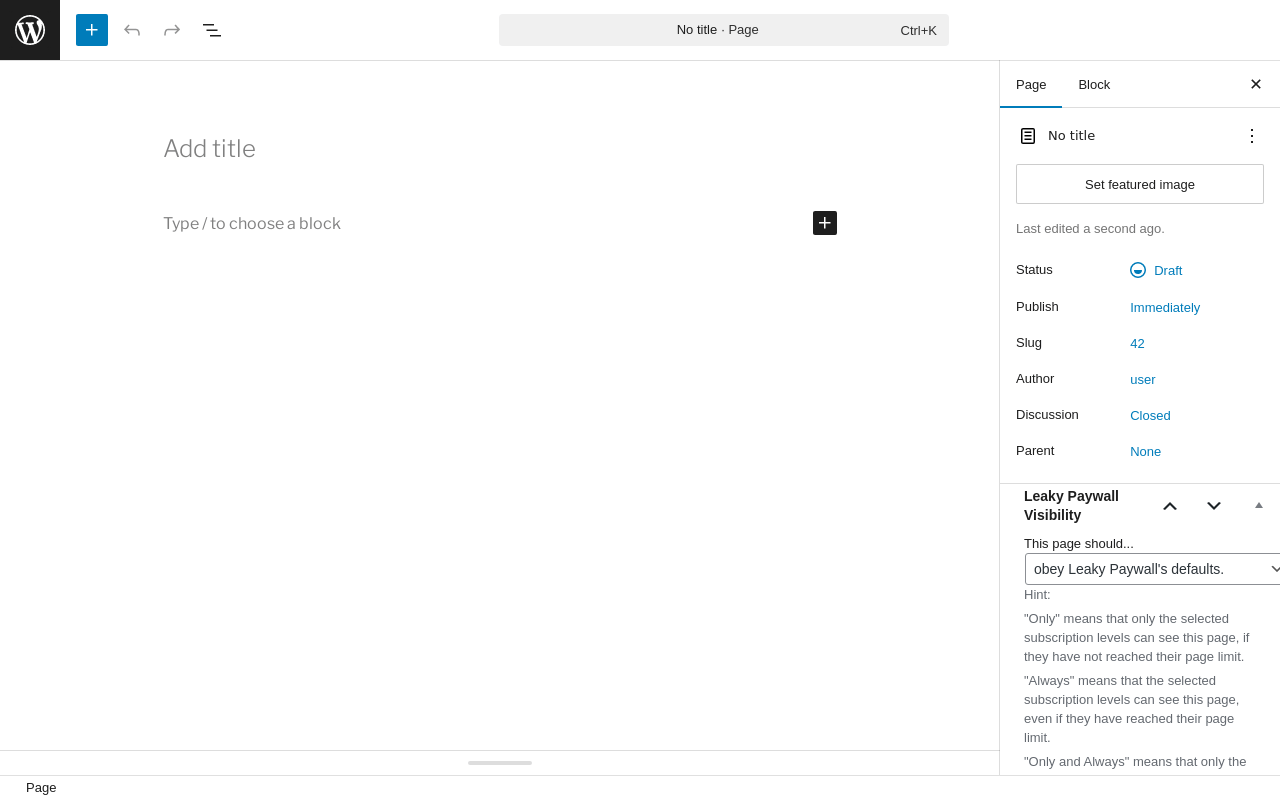Set the page Parent currently None
This screenshot has height=800, width=1280.
[x=1146, y=451]
